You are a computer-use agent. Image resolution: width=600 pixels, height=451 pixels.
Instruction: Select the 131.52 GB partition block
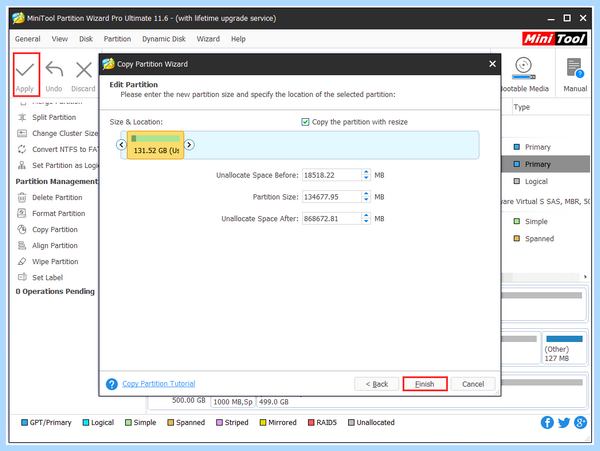click(155, 145)
